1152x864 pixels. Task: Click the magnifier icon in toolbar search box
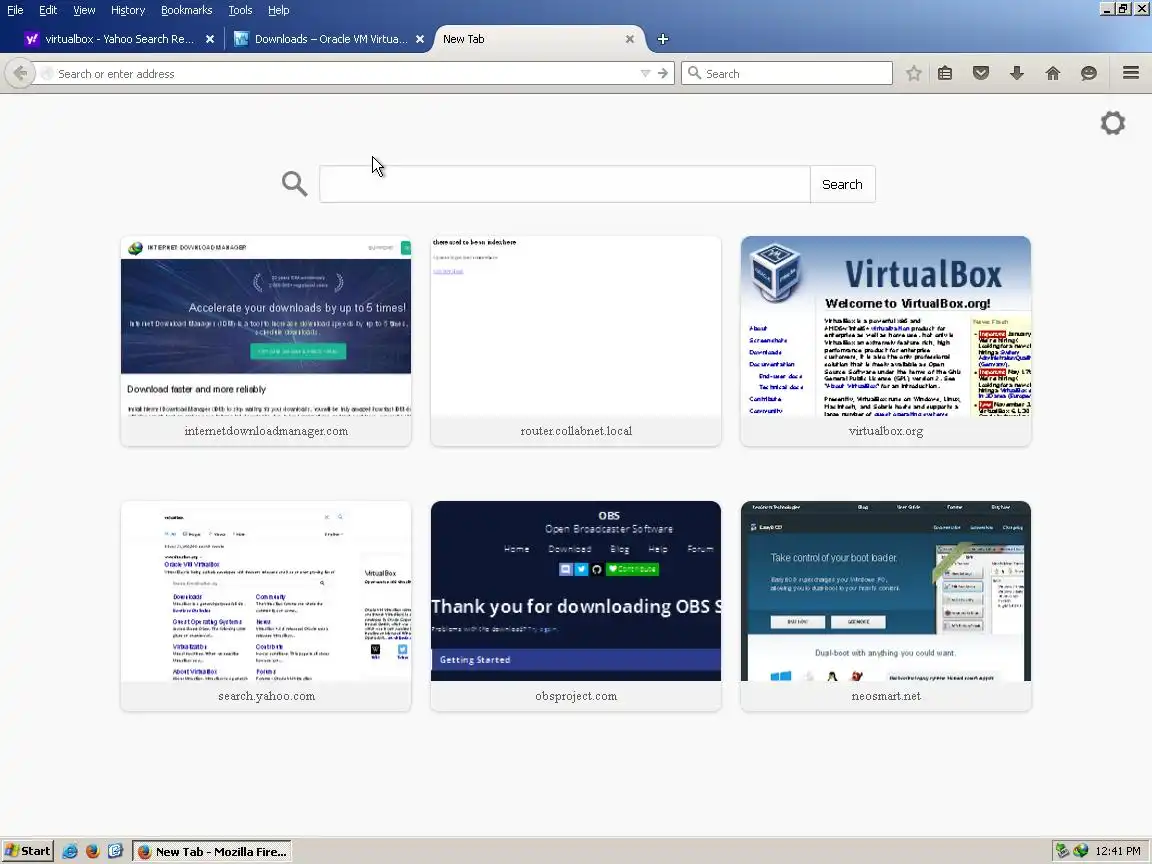[694, 73]
